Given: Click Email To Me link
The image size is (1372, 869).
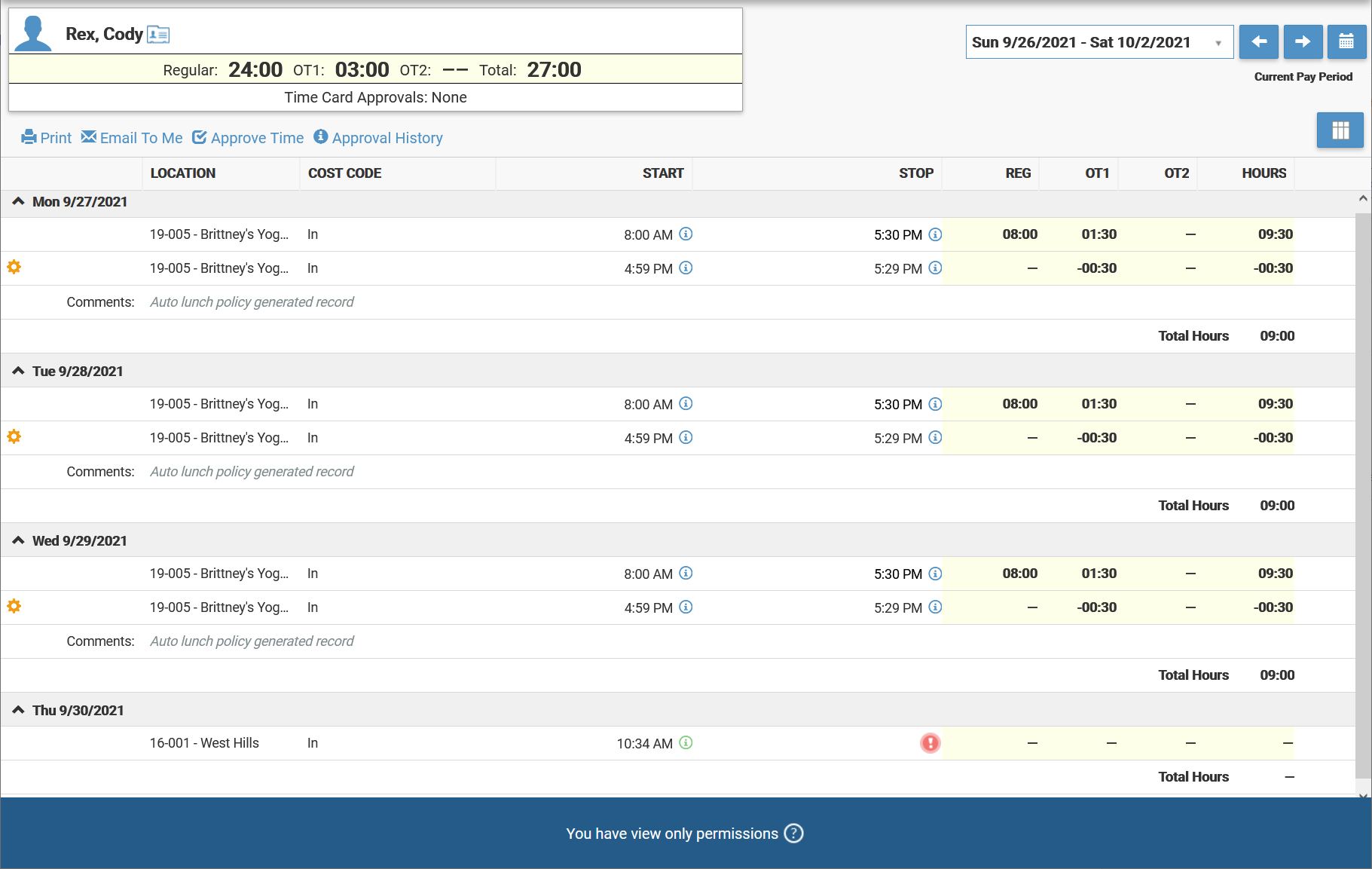Looking at the screenshot, I should coord(132,138).
